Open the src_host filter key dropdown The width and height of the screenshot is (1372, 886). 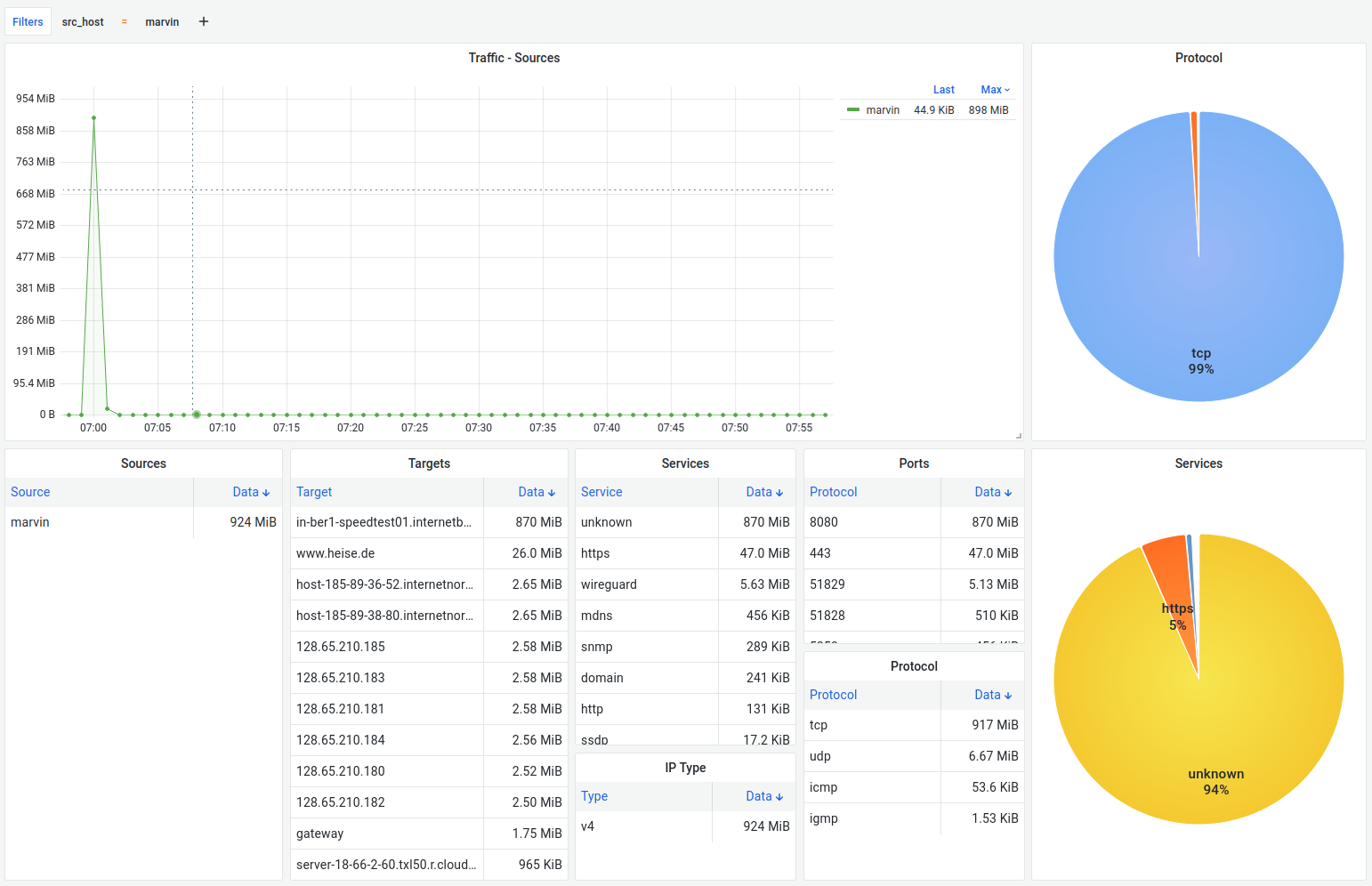(83, 21)
